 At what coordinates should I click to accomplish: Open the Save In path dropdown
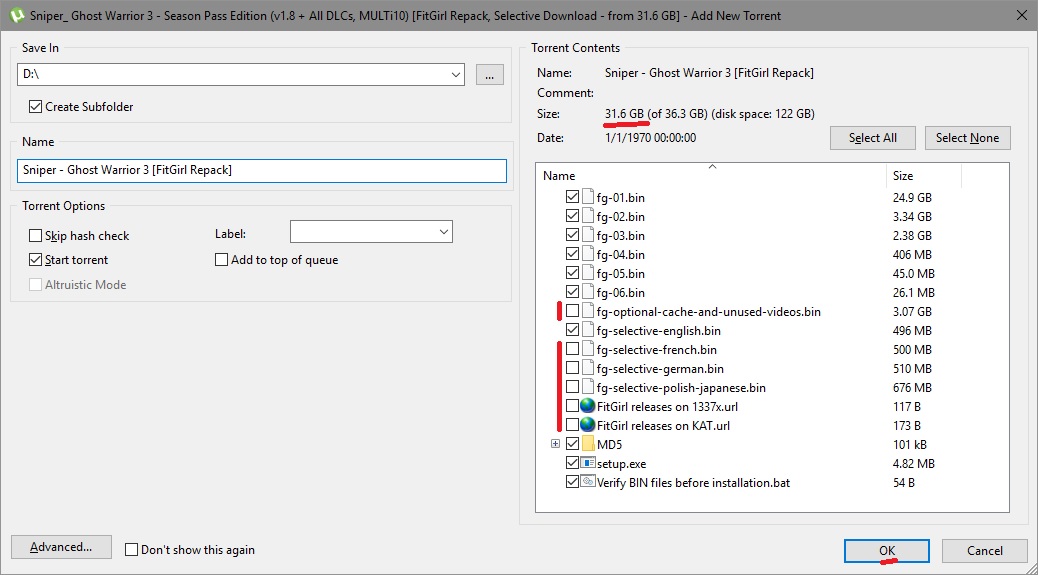(455, 75)
